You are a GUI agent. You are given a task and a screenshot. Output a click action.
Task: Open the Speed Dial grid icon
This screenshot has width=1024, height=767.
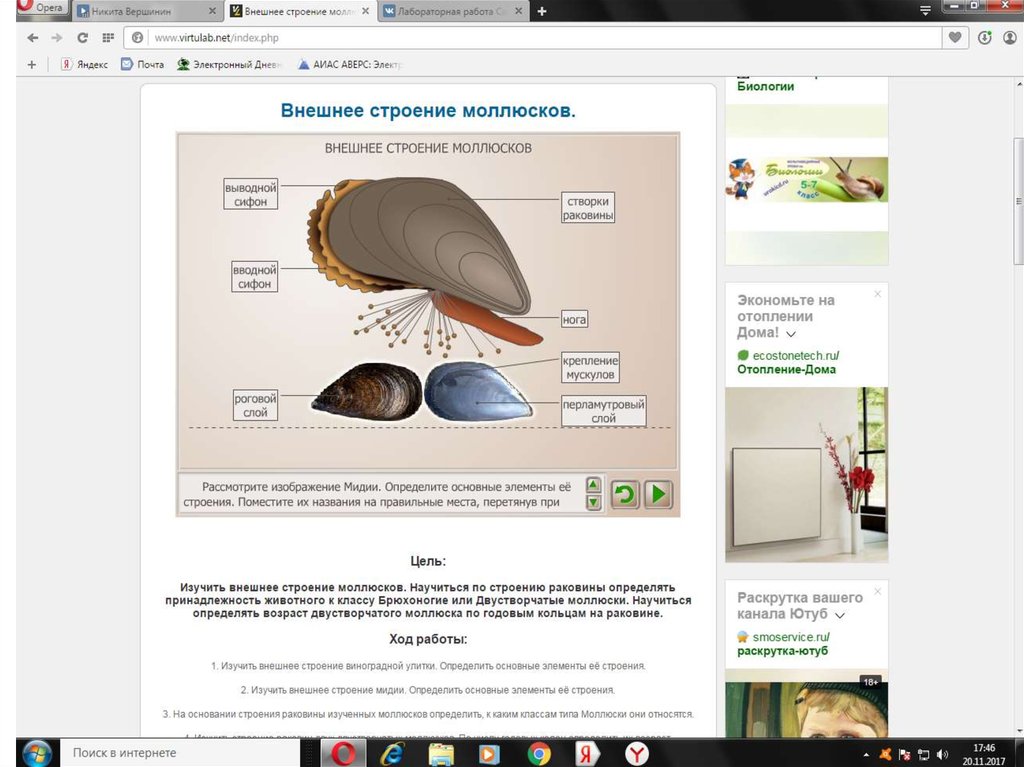click(x=108, y=38)
